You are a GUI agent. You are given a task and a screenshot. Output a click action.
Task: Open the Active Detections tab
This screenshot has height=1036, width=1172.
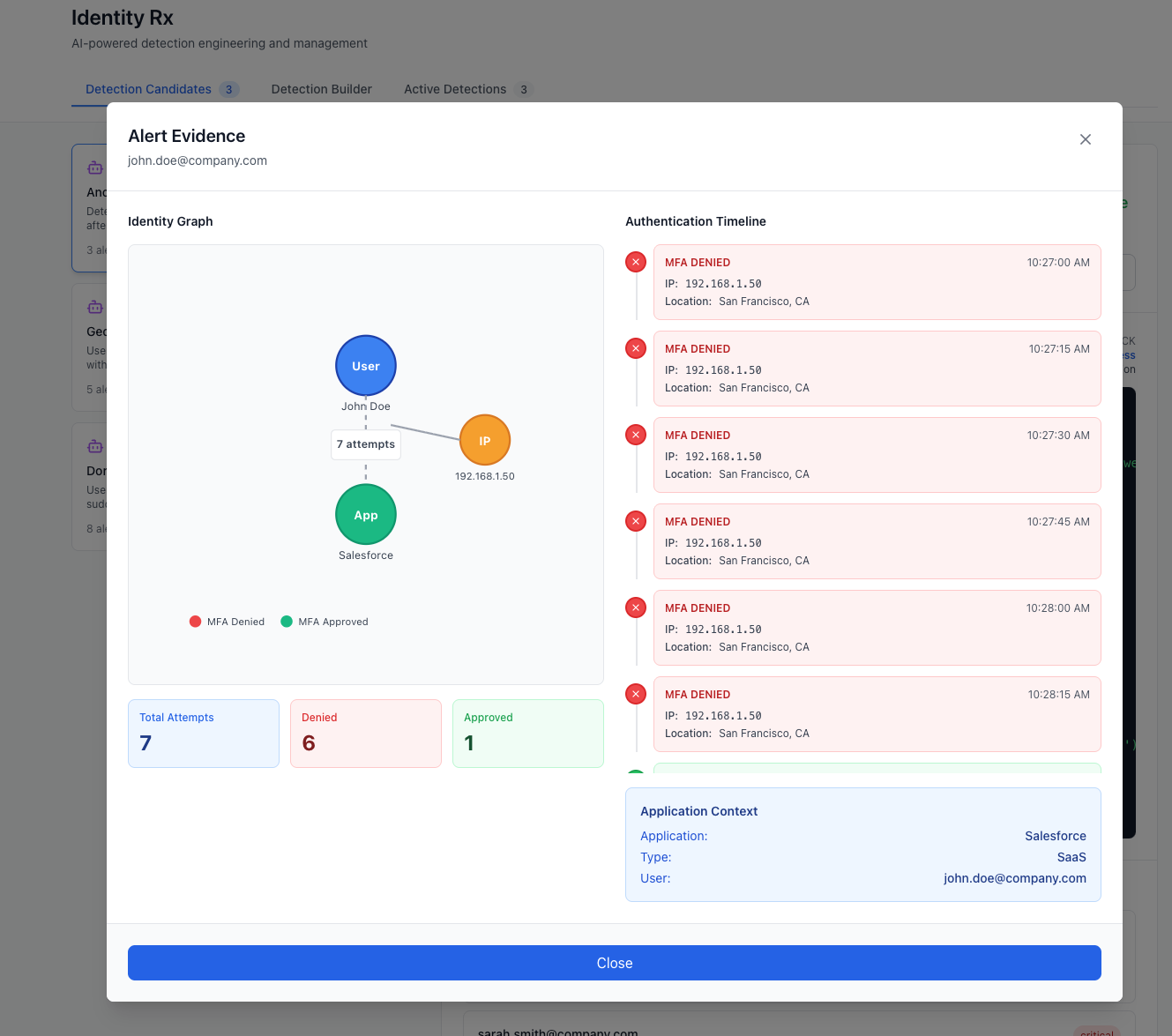point(455,88)
